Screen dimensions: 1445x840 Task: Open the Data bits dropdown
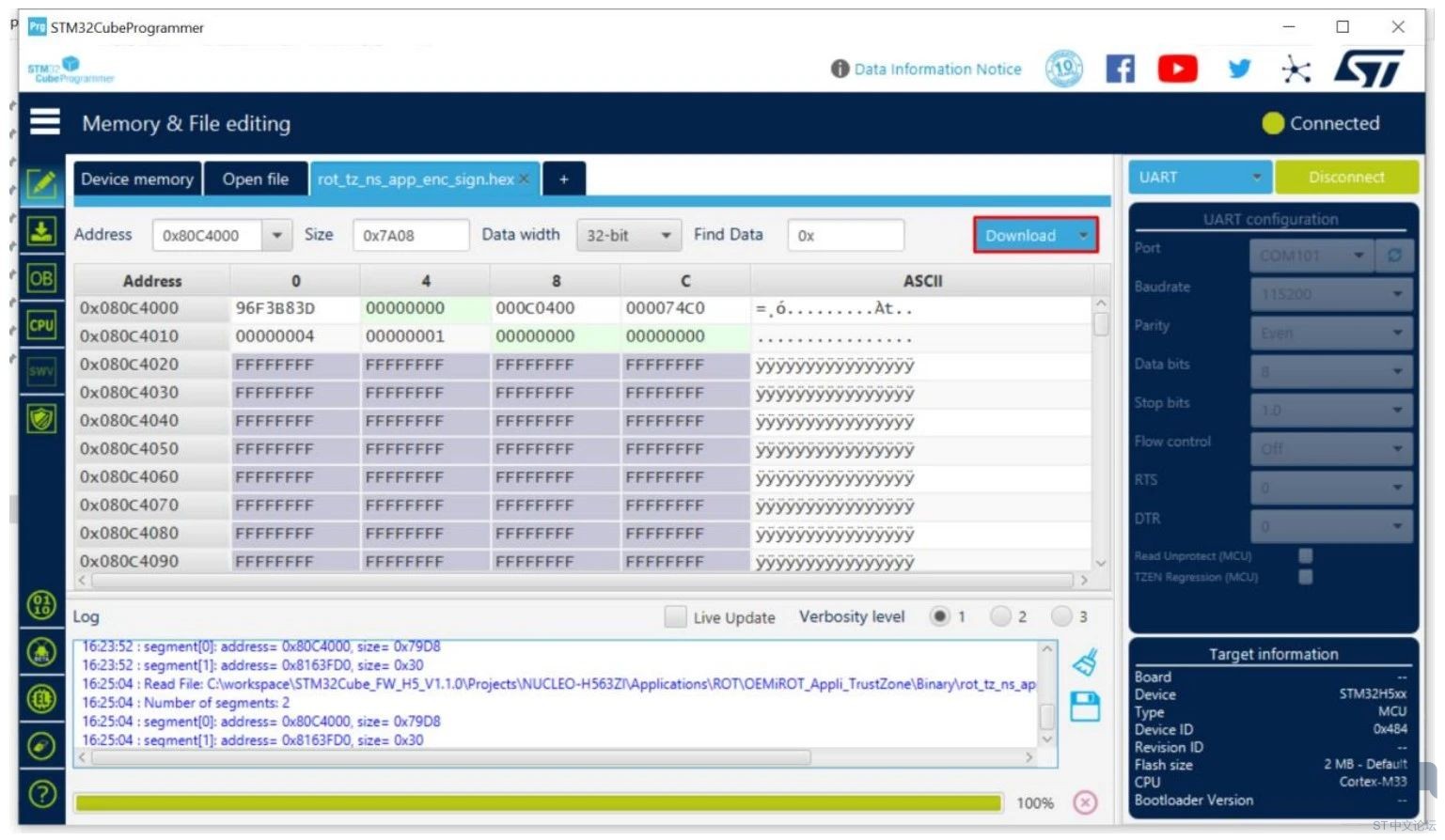[x=1331, y=371]
